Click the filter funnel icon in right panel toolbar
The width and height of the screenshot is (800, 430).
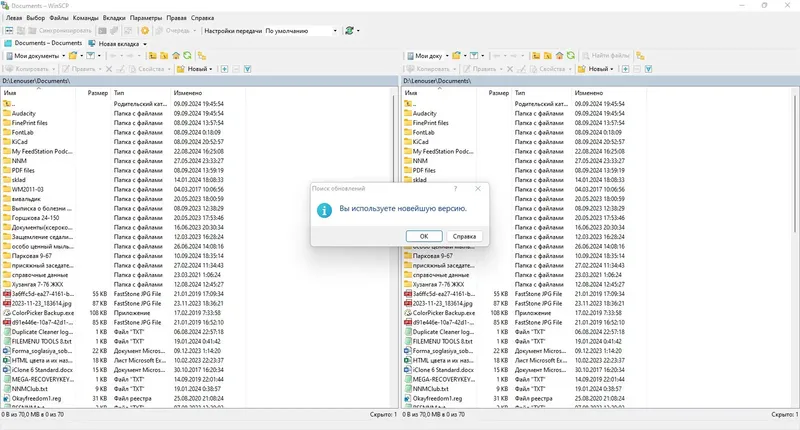pos(474,56)
